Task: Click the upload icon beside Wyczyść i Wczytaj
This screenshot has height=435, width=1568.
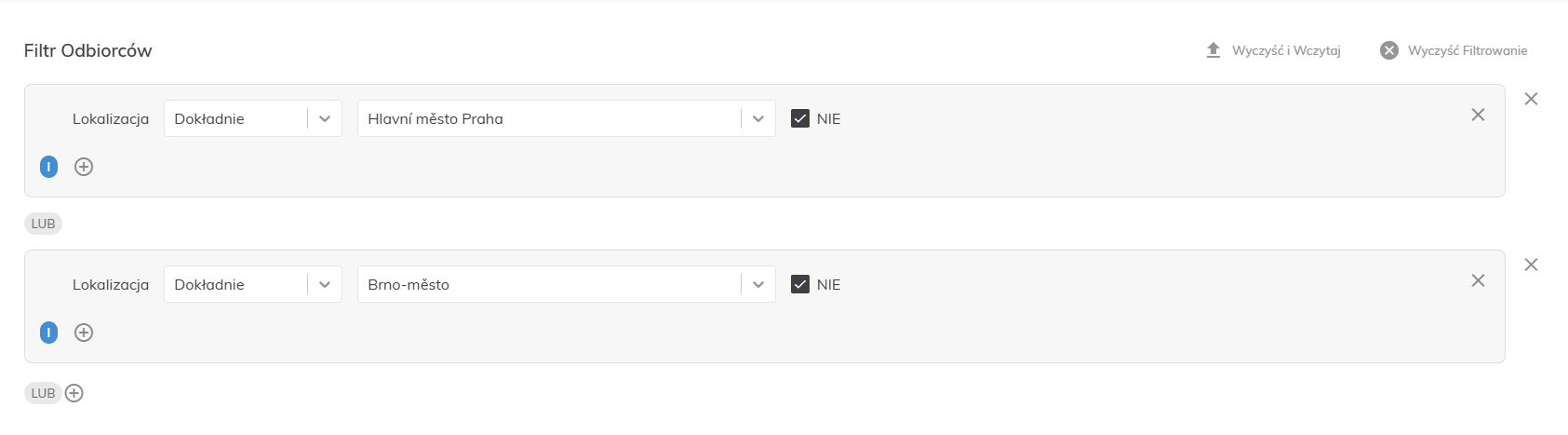Action: (1213, 50)
